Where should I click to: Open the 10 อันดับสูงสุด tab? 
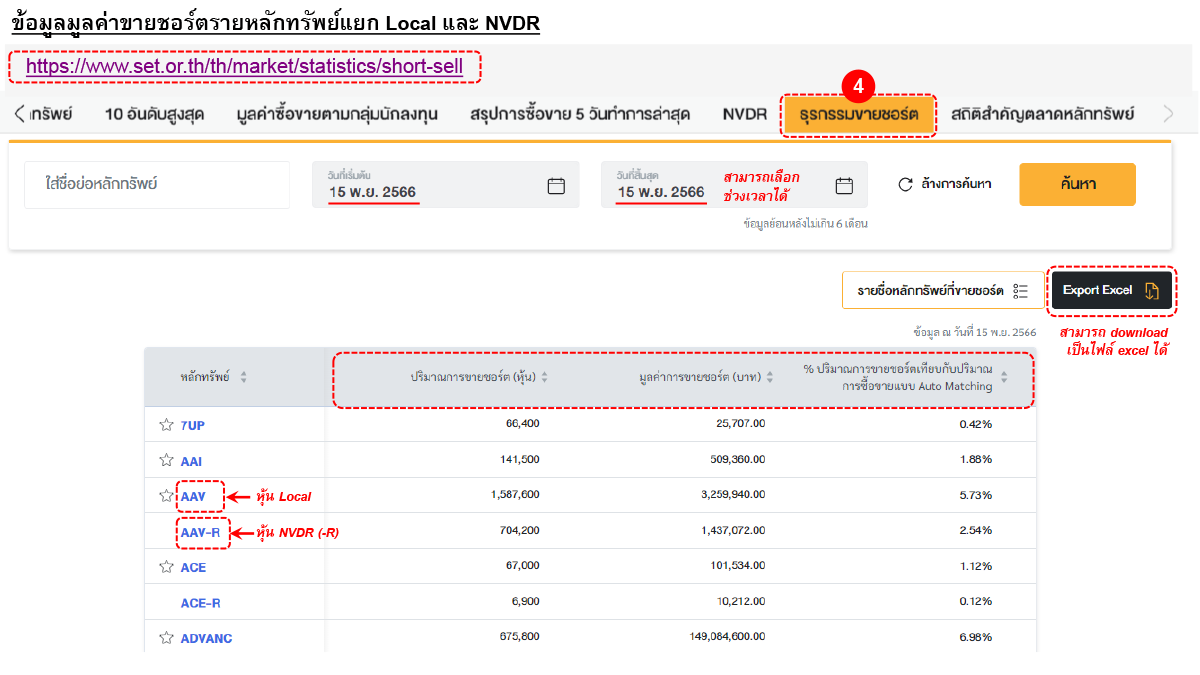pyautogui.click(x=154, y=114)
